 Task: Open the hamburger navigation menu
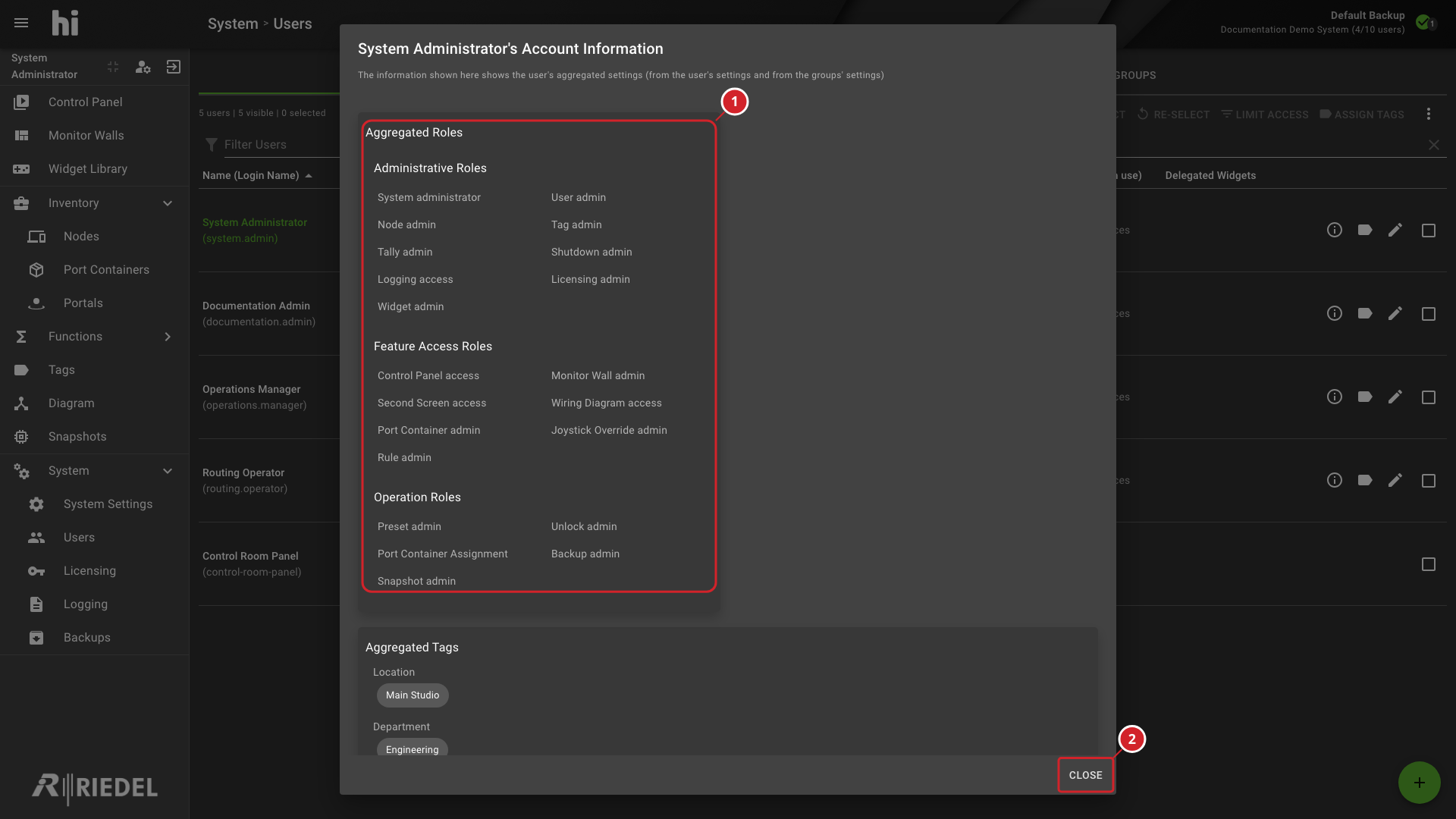coord(21,23)
